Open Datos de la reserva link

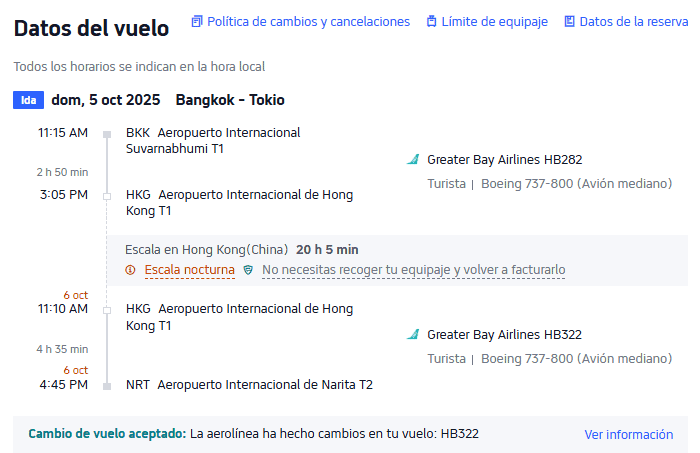pyautogui.click(x=633, y=22)
